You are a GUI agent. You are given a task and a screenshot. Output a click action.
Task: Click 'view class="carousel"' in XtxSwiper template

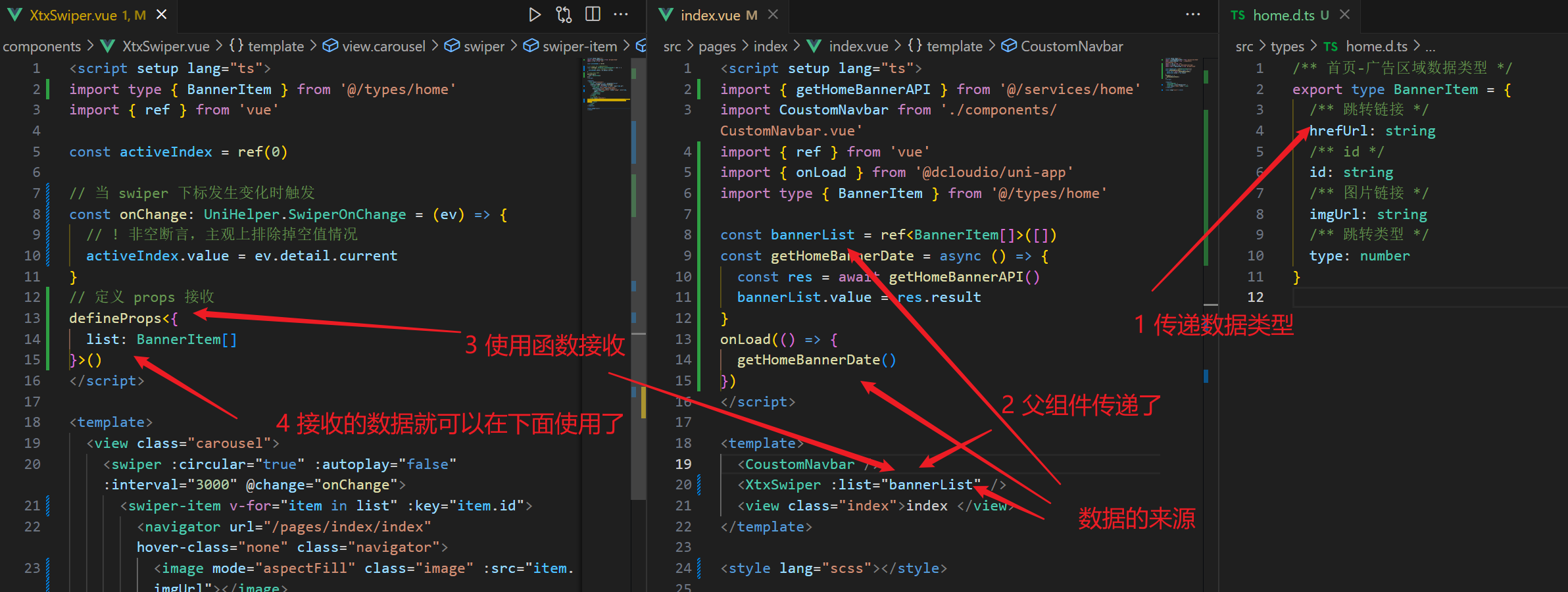pos(183,443)
